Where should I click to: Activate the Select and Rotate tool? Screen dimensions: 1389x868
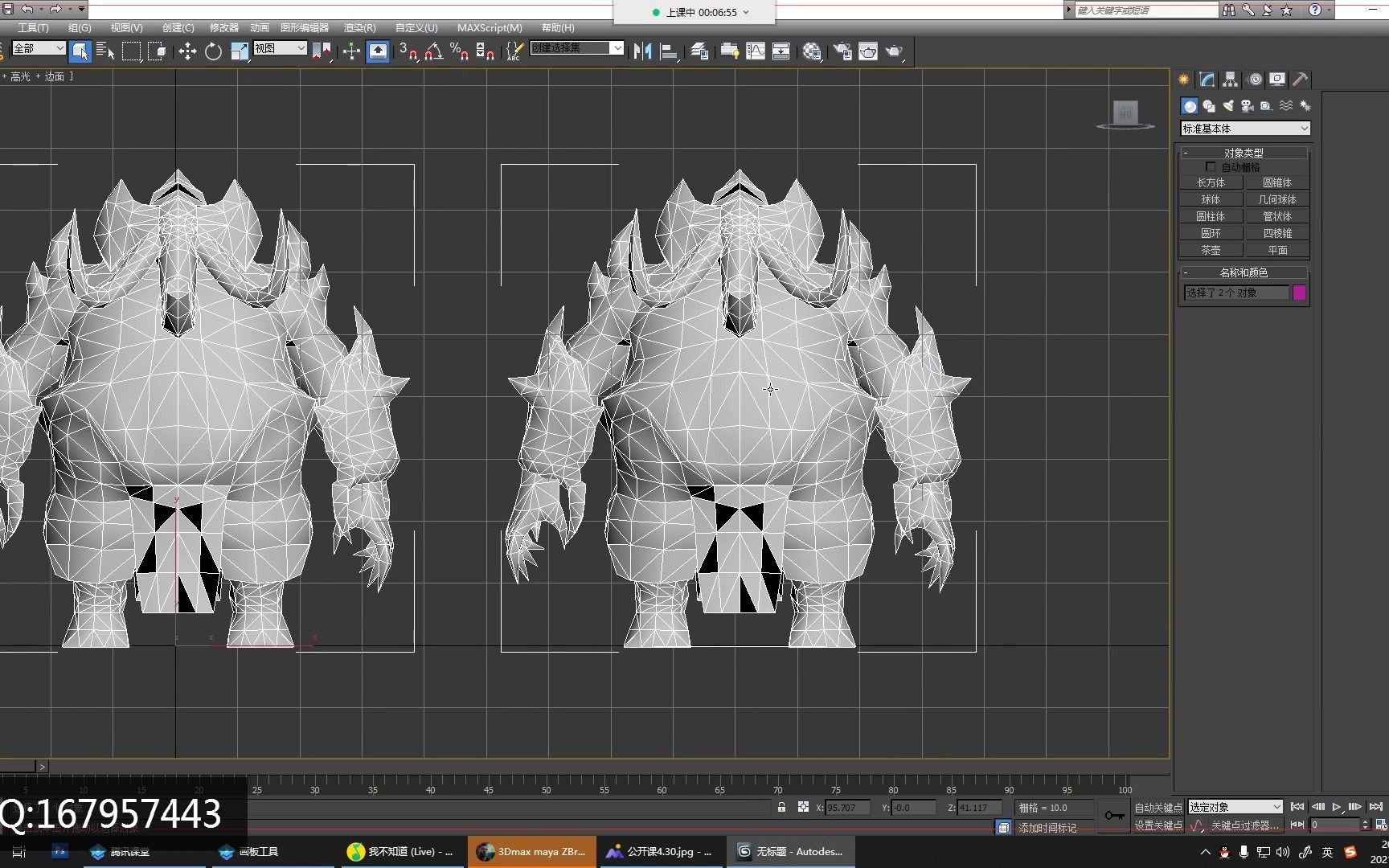(x=213, y=51)
